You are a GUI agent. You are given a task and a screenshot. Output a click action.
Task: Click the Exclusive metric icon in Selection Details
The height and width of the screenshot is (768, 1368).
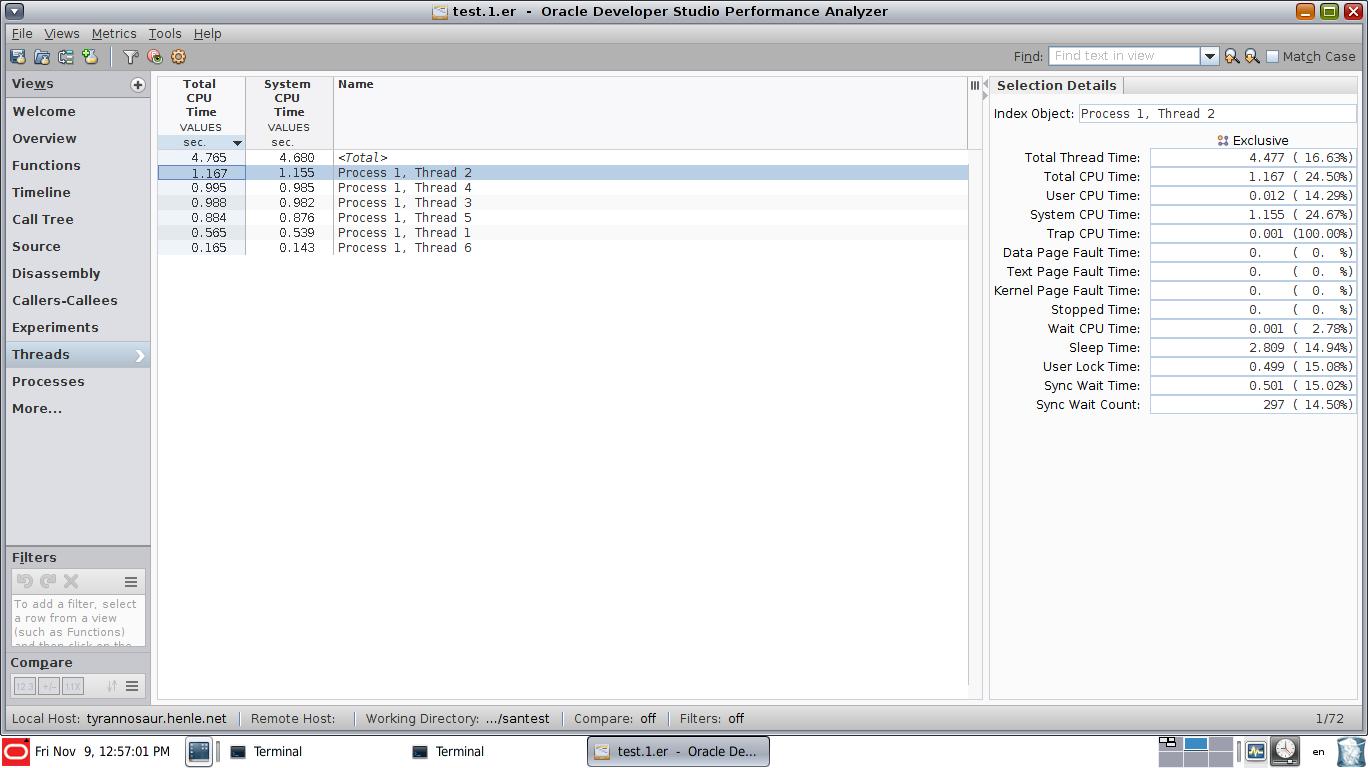(x=1222, y=141)
